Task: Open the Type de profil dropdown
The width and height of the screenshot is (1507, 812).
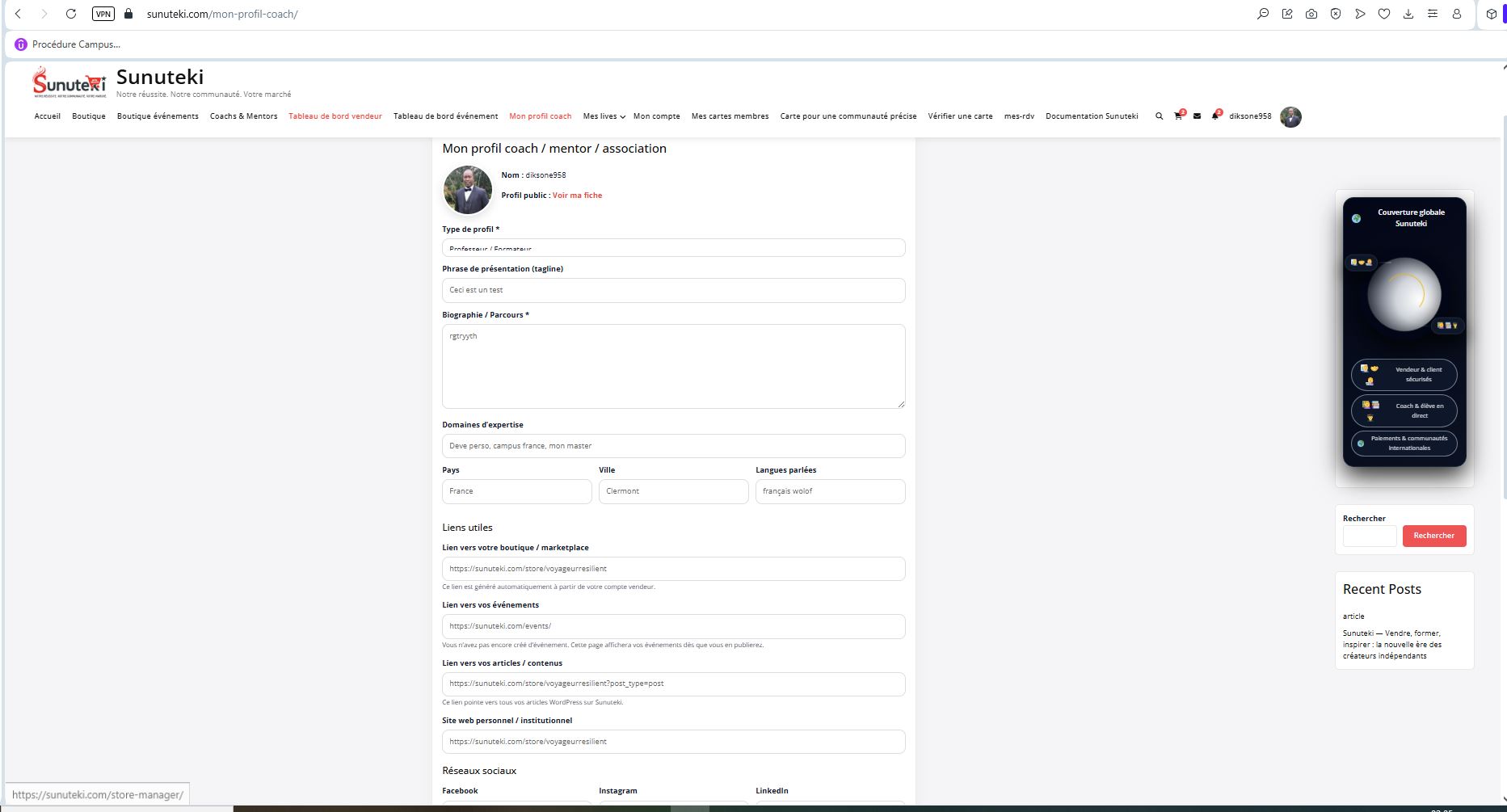Action: coord(673,248)
